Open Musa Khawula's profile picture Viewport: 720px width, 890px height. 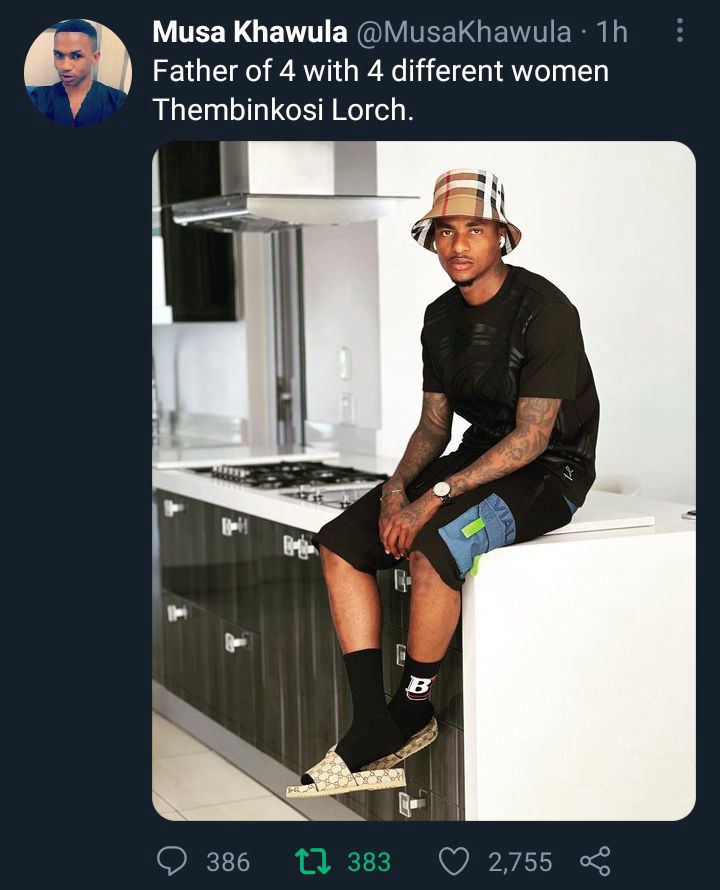click(78, 73)
